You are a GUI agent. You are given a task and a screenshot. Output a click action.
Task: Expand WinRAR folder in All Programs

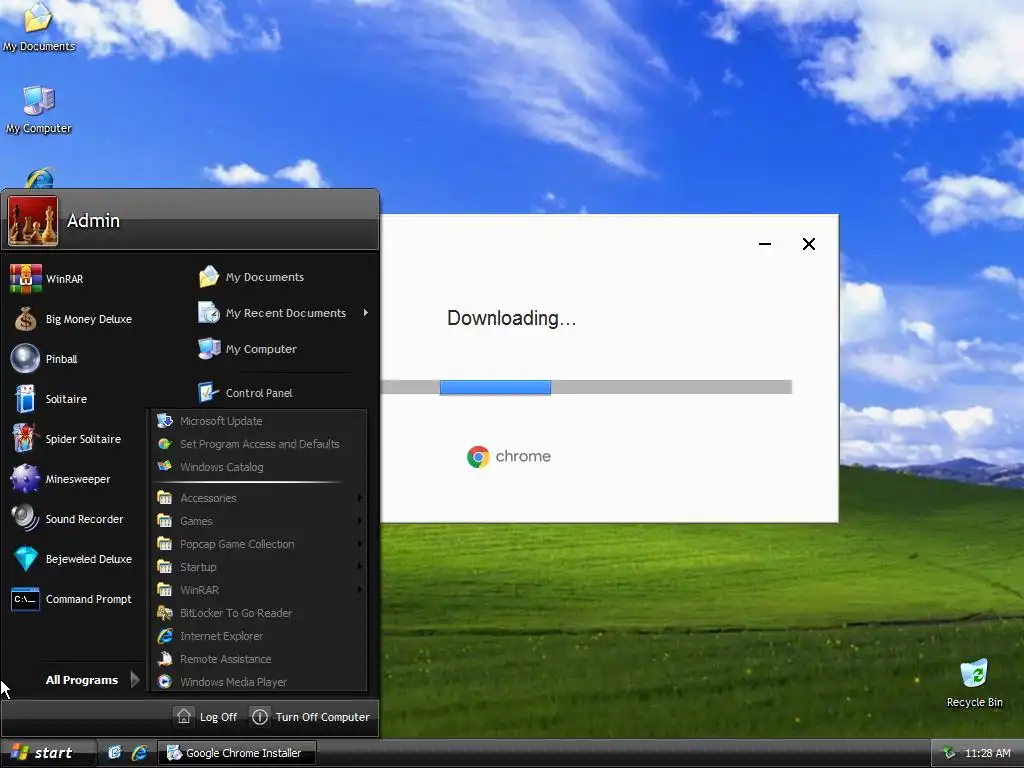260,590
